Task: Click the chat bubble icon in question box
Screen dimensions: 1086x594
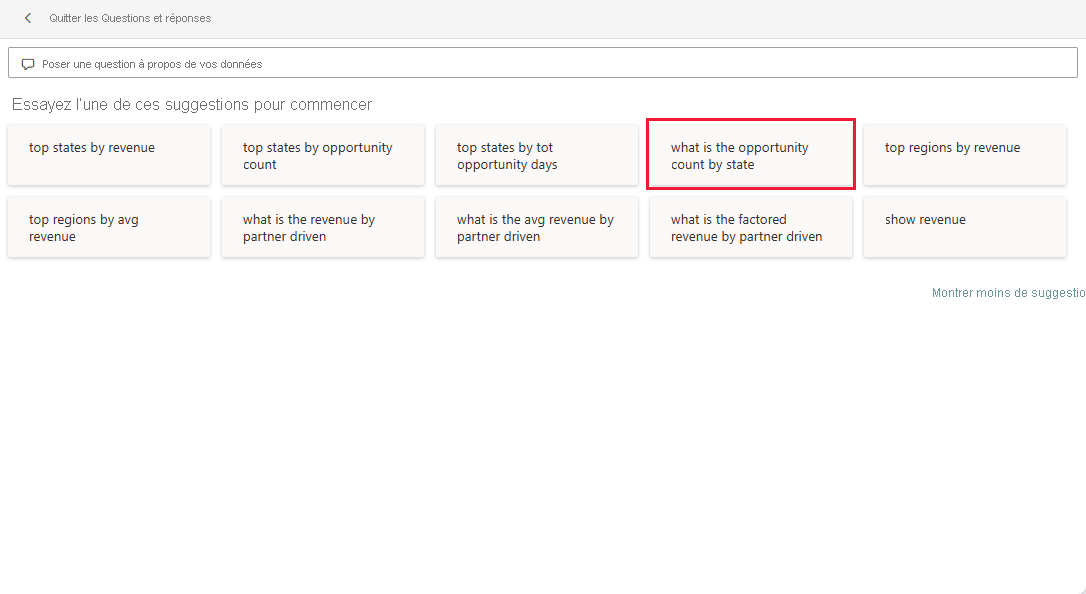Action: [x=28, y=64]
